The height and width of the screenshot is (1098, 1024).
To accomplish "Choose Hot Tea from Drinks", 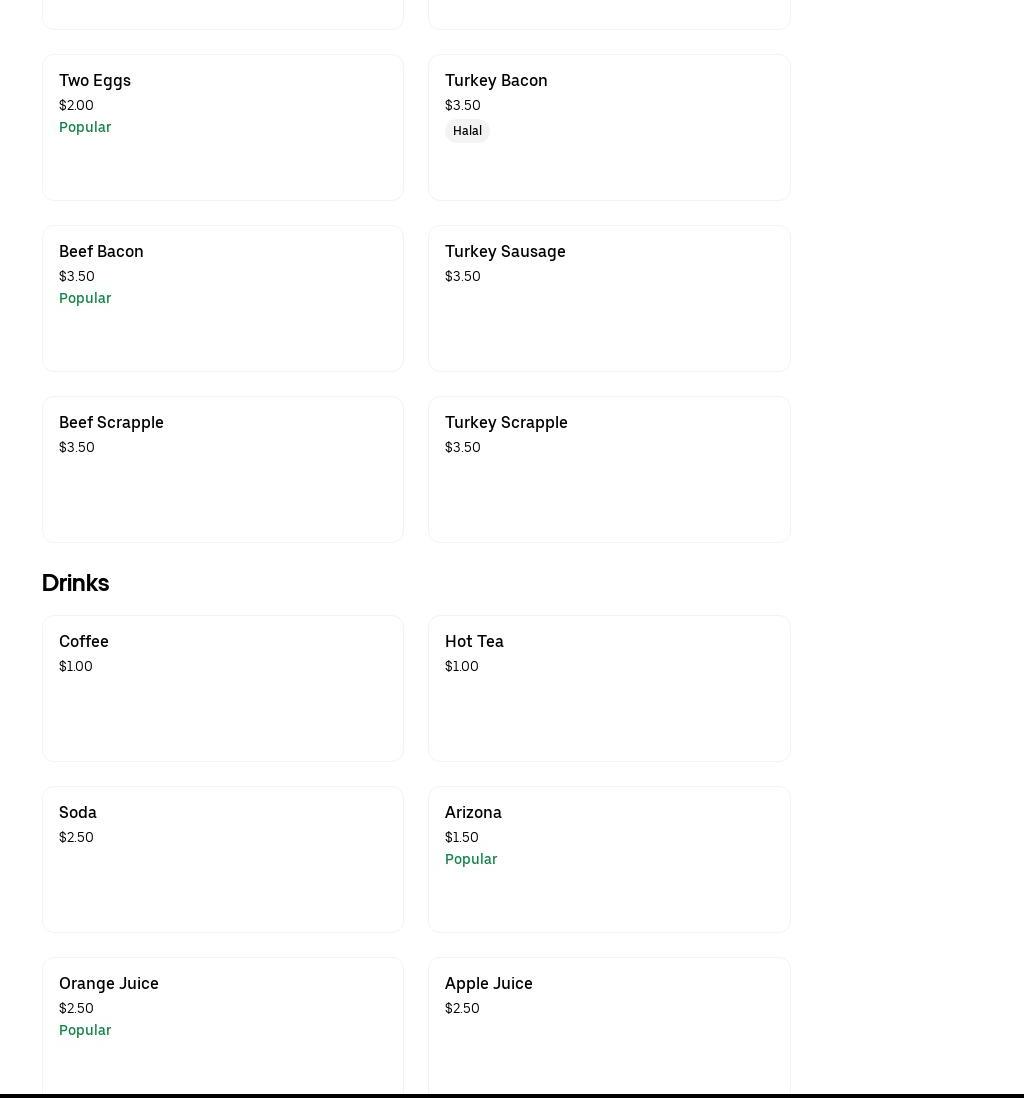I will coord(609,688).
